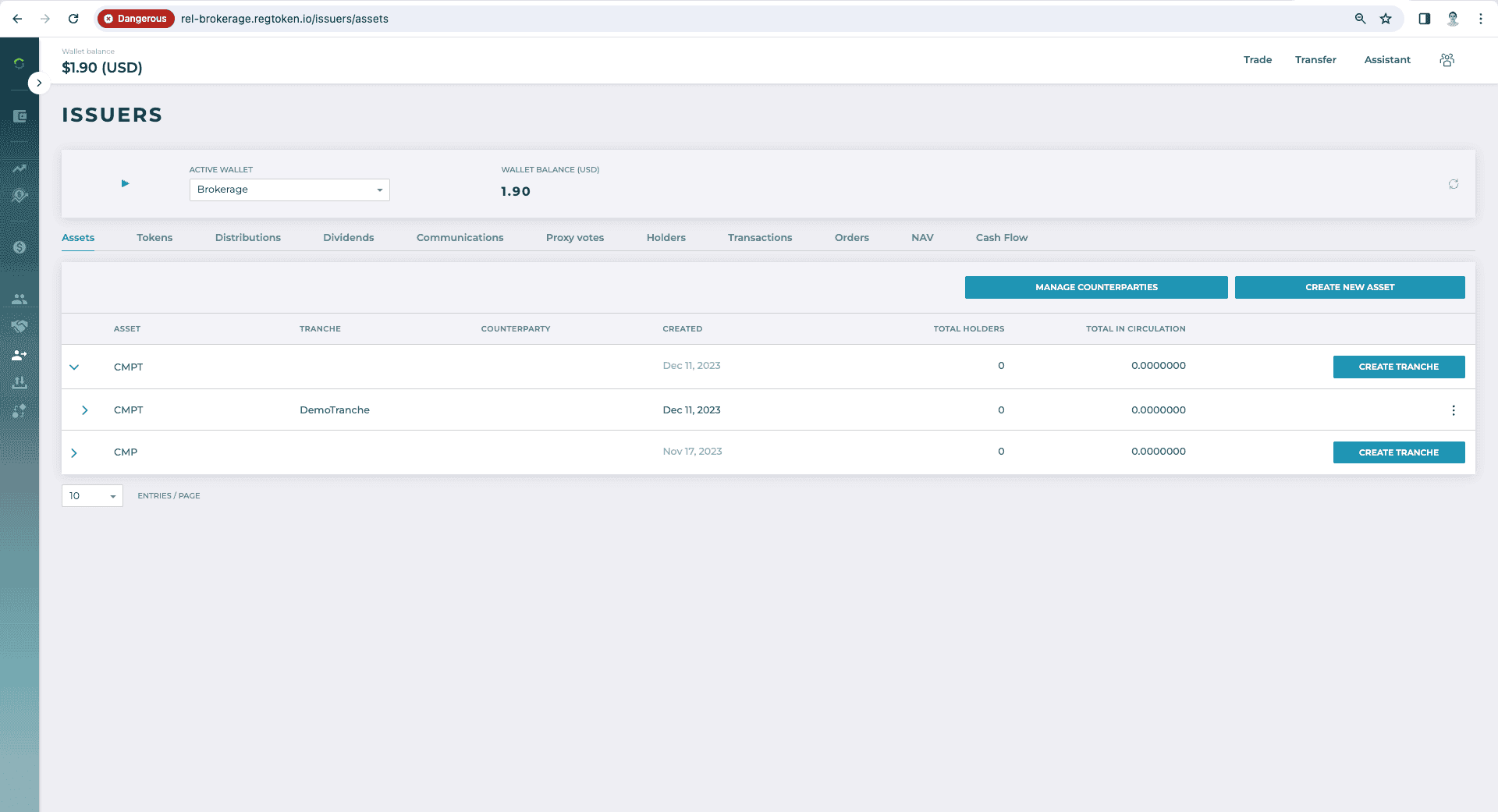Viewport: 1498px width, 812px height.
Task: Click the $1.90 (USD) wallet balance text
Action: [102, 68]
